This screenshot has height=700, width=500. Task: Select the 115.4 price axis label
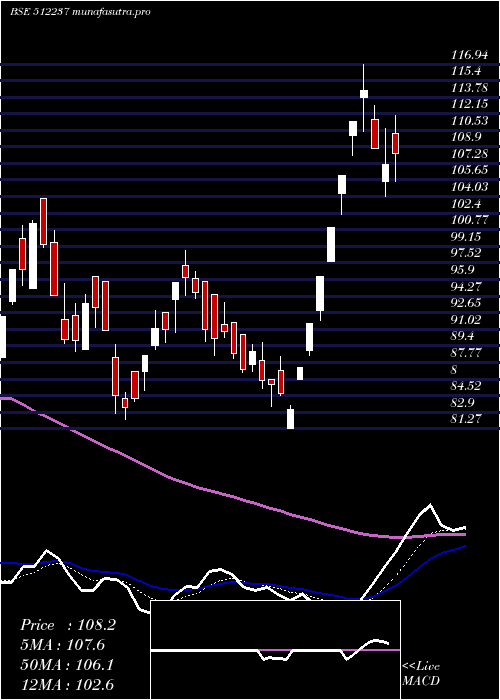pos(466,71)
